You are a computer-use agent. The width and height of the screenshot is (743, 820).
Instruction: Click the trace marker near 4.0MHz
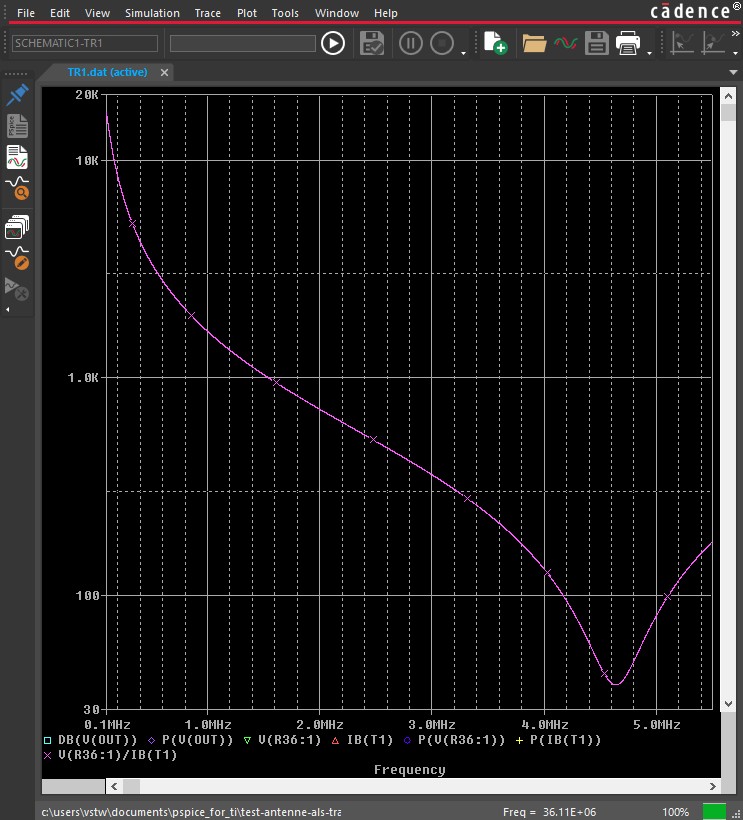tap(547, 573)
